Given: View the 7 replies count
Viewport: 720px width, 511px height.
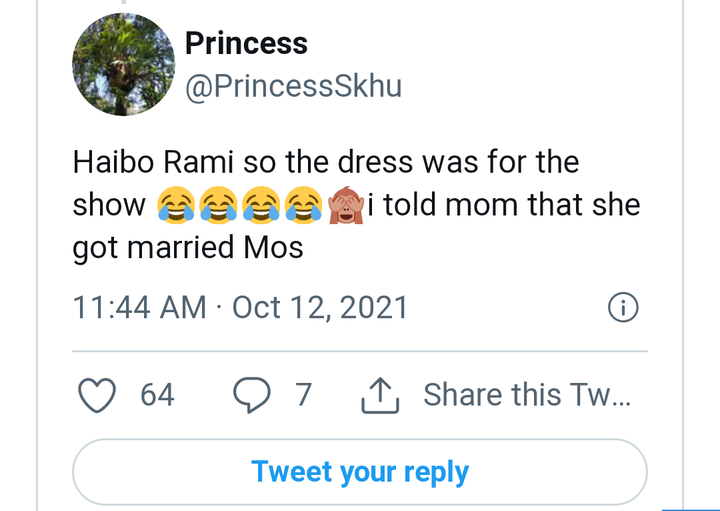Looking at the screenshot, I should pyautogui.click(x=304, y=395).
